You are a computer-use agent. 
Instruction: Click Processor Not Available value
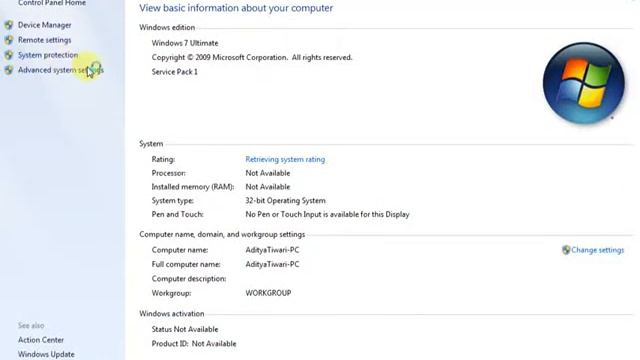(268, 173)
